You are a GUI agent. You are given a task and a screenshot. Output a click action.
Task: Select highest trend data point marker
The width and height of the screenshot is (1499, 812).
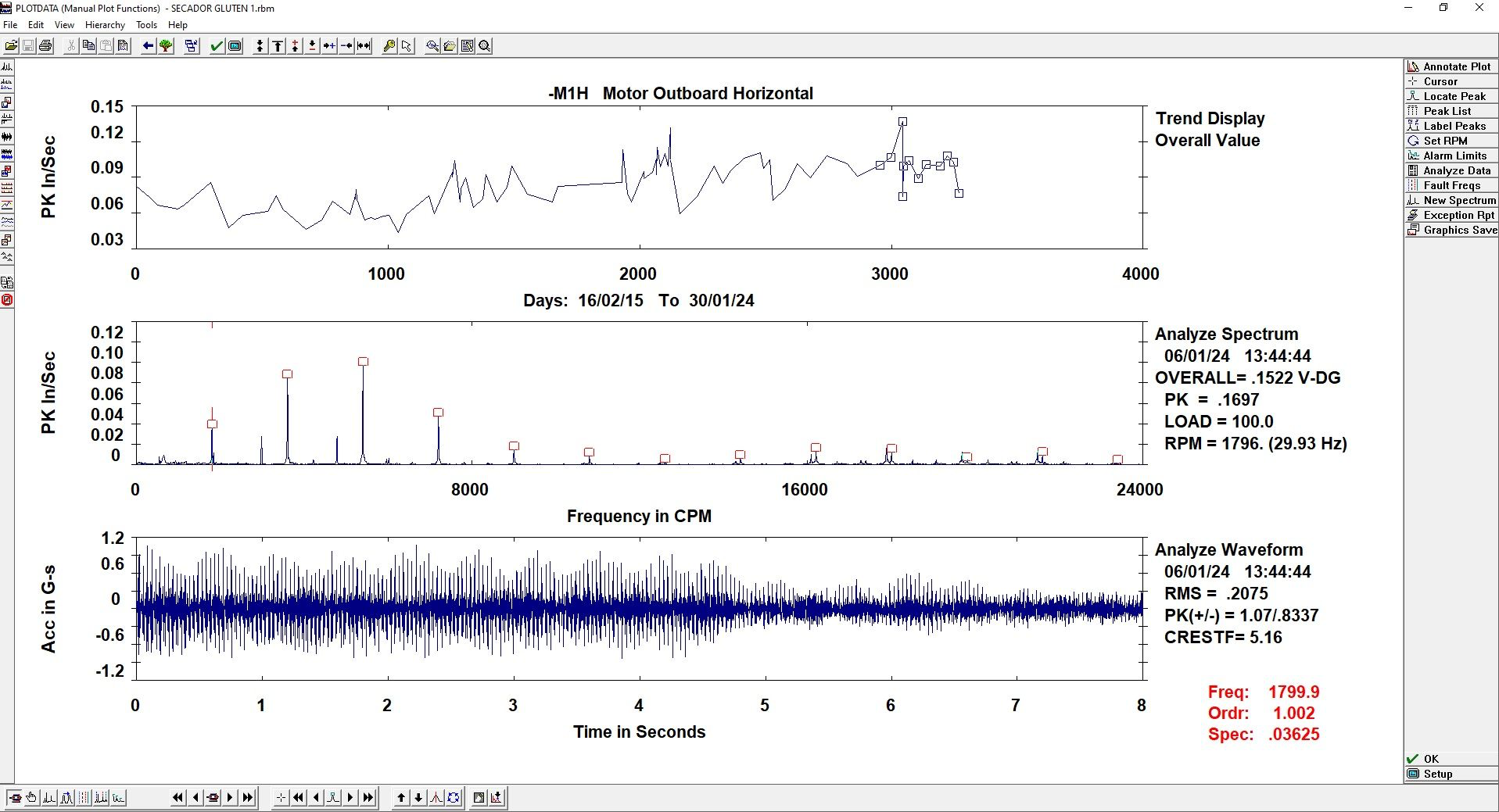pyautogui.click(x=902, y=122)
